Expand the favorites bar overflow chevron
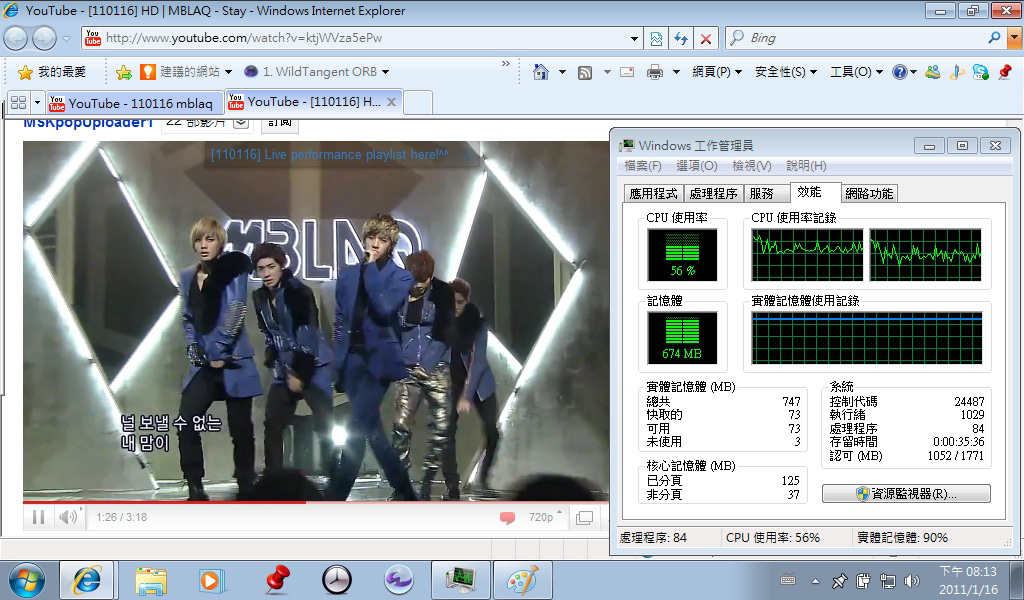The width and height of the screenshot is (1024, 600). [x=505, y=64]
